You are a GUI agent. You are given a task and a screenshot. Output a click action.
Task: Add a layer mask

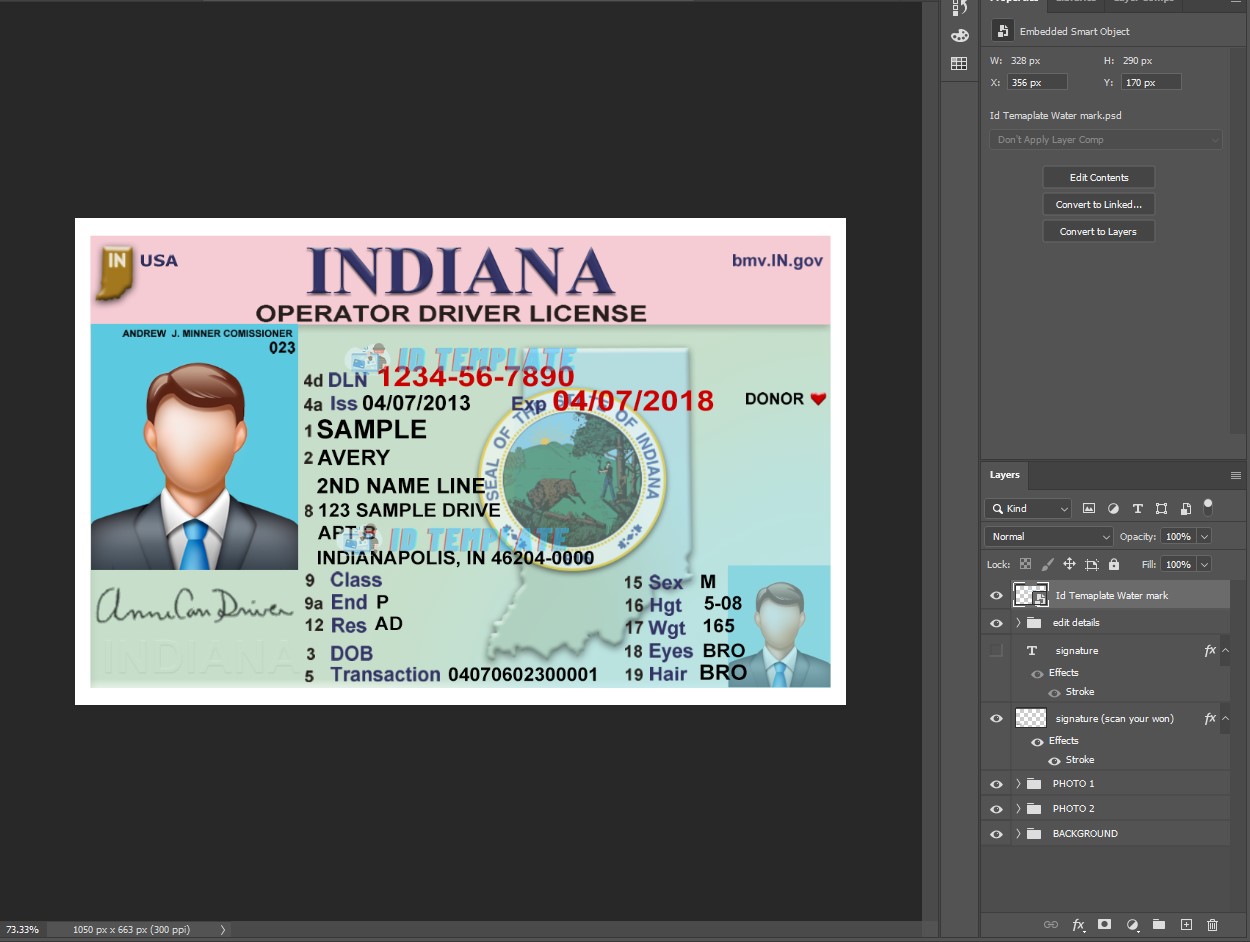(1105, 925)
